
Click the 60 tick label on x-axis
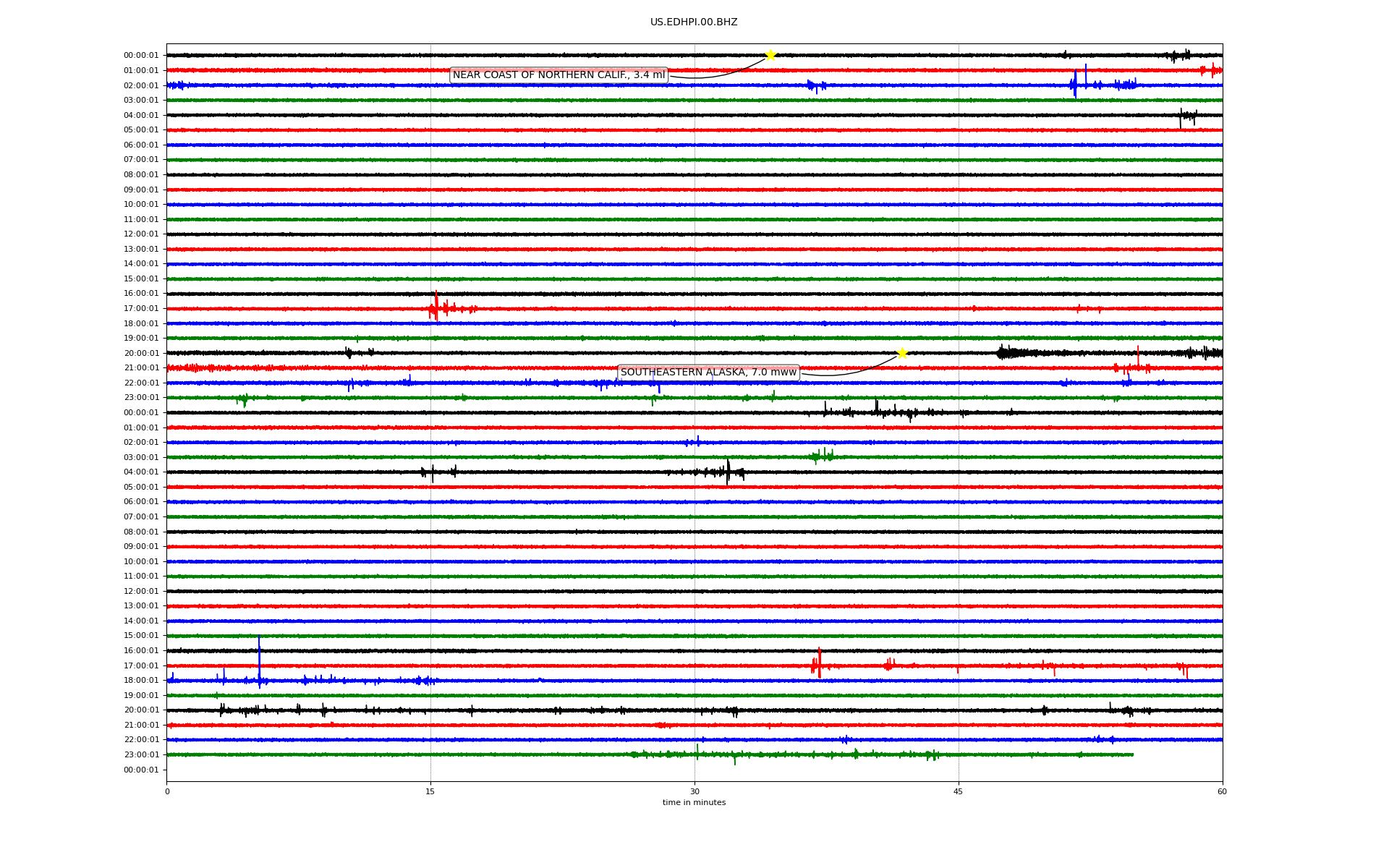[x=1222, y=791]
